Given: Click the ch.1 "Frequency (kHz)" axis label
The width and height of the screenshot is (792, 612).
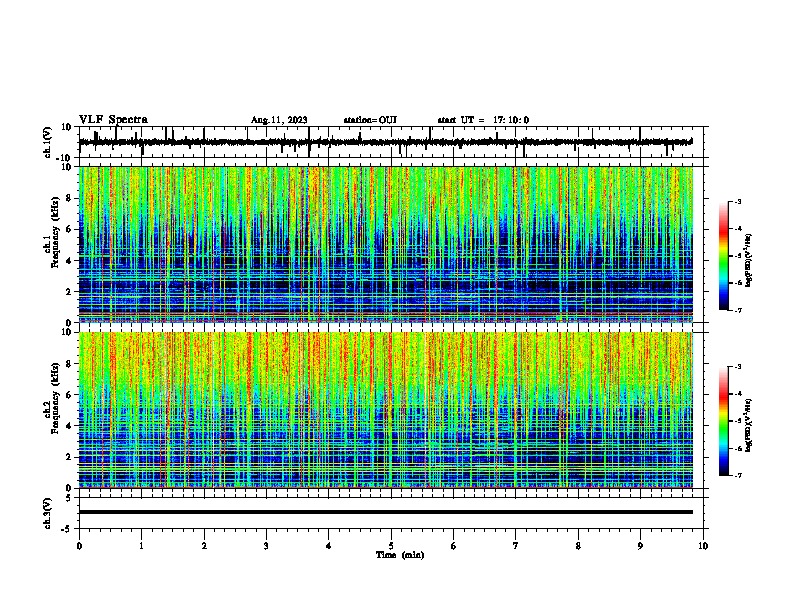Looking at the screenshot, I should (55, 232).
